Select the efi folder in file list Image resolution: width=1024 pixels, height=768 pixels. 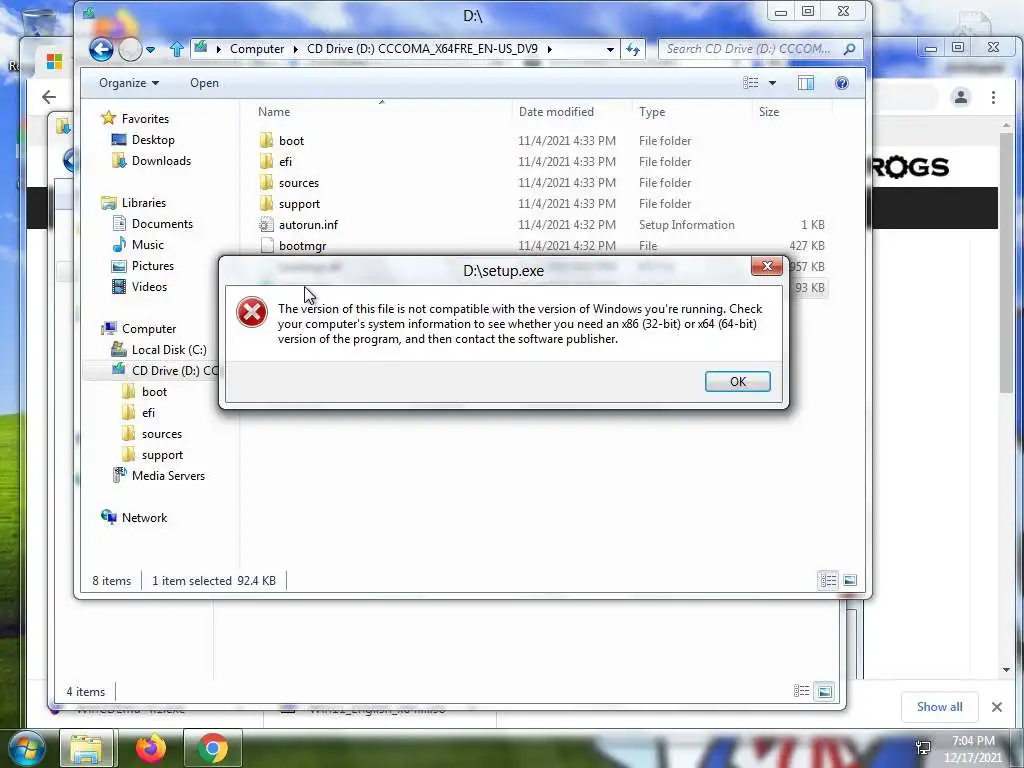point(285,161)
